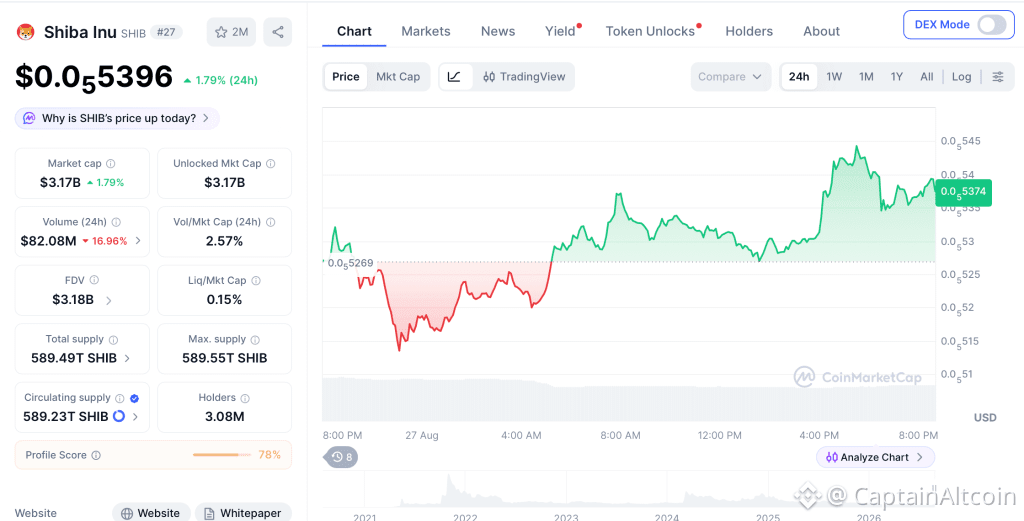The width and height of the screenshot is (1024, 521).
Task: Click the Analyze Chart button
Action: click(875, 457)
